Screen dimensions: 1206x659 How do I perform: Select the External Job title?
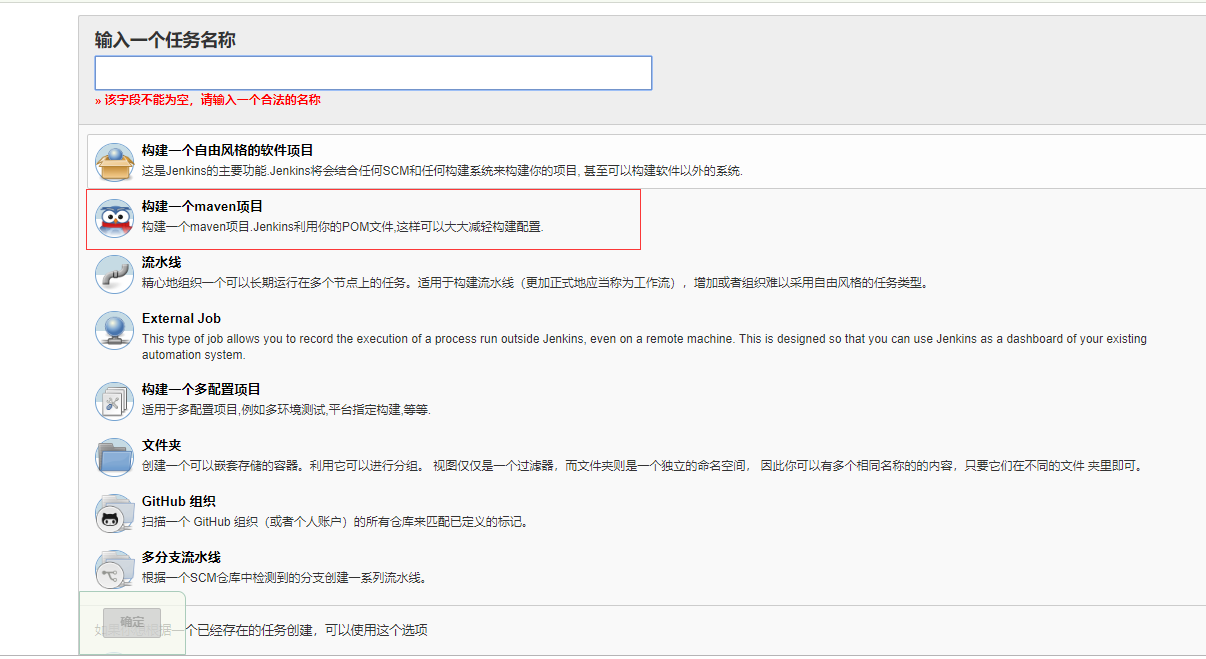(181, 318)
